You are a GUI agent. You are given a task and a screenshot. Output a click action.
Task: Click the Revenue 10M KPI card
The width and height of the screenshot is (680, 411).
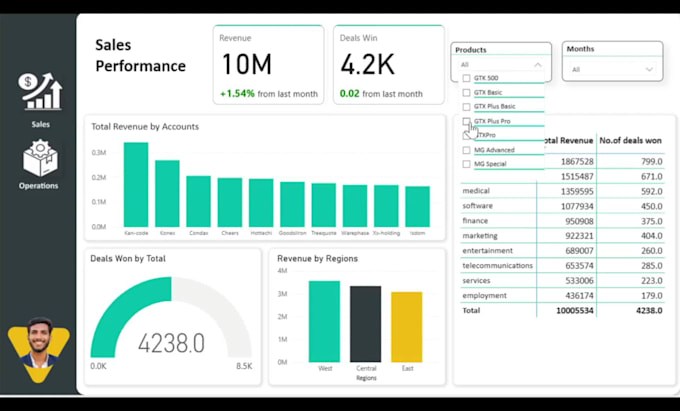click(268, 65)
